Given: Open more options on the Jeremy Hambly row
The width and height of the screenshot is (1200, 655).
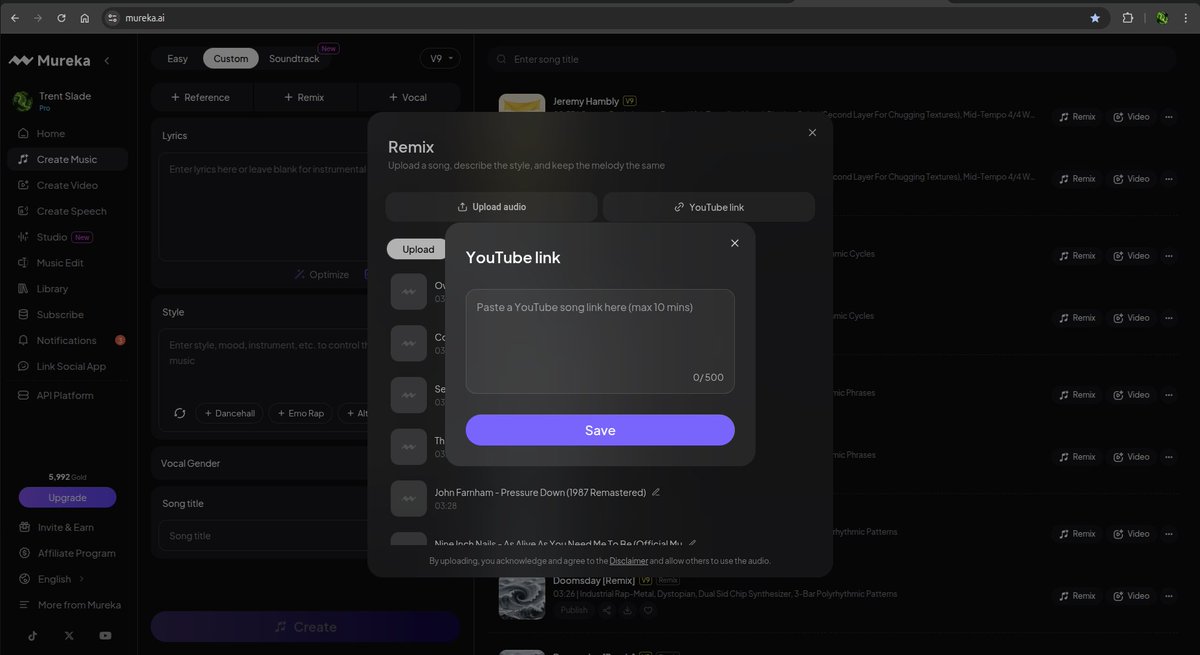Looking at the screenshot, I should point(1168,116).
